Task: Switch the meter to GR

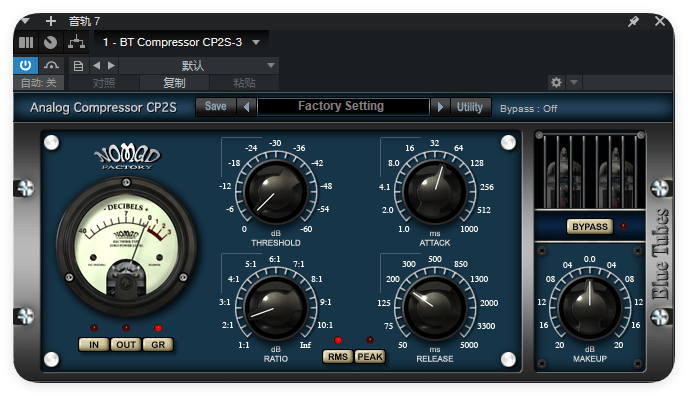Action: (158, 345)
